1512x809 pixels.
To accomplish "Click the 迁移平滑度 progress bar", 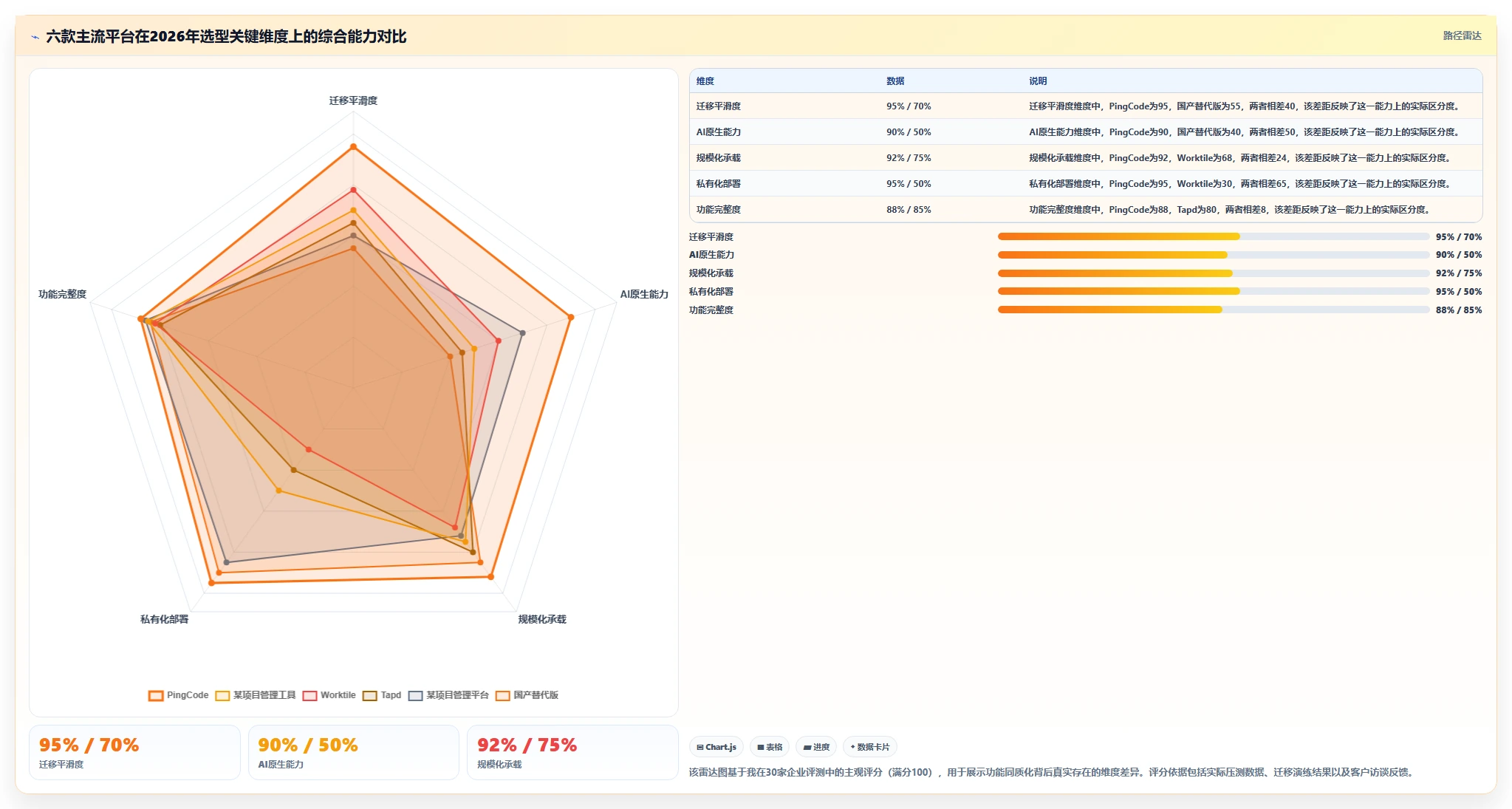I will [1213, 236].
